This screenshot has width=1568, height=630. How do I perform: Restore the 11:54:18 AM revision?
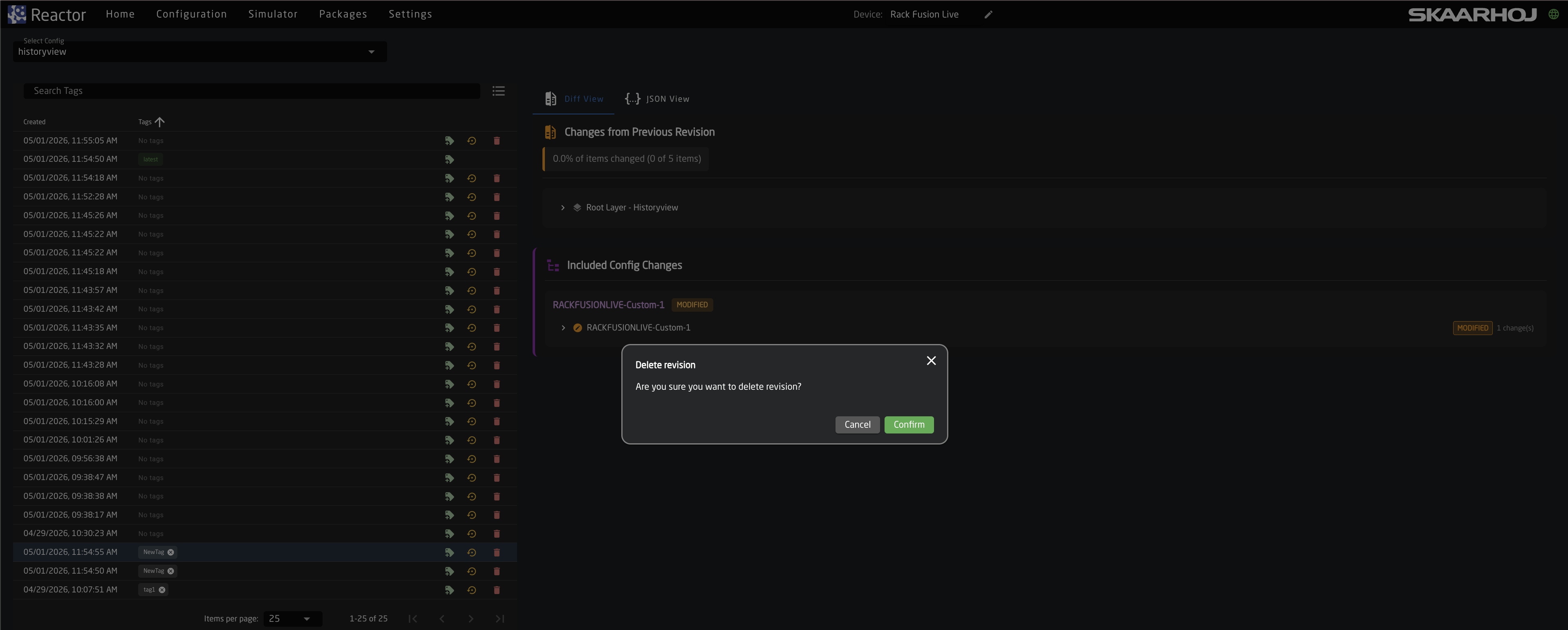pyautogui.click(x=471, y=178)
